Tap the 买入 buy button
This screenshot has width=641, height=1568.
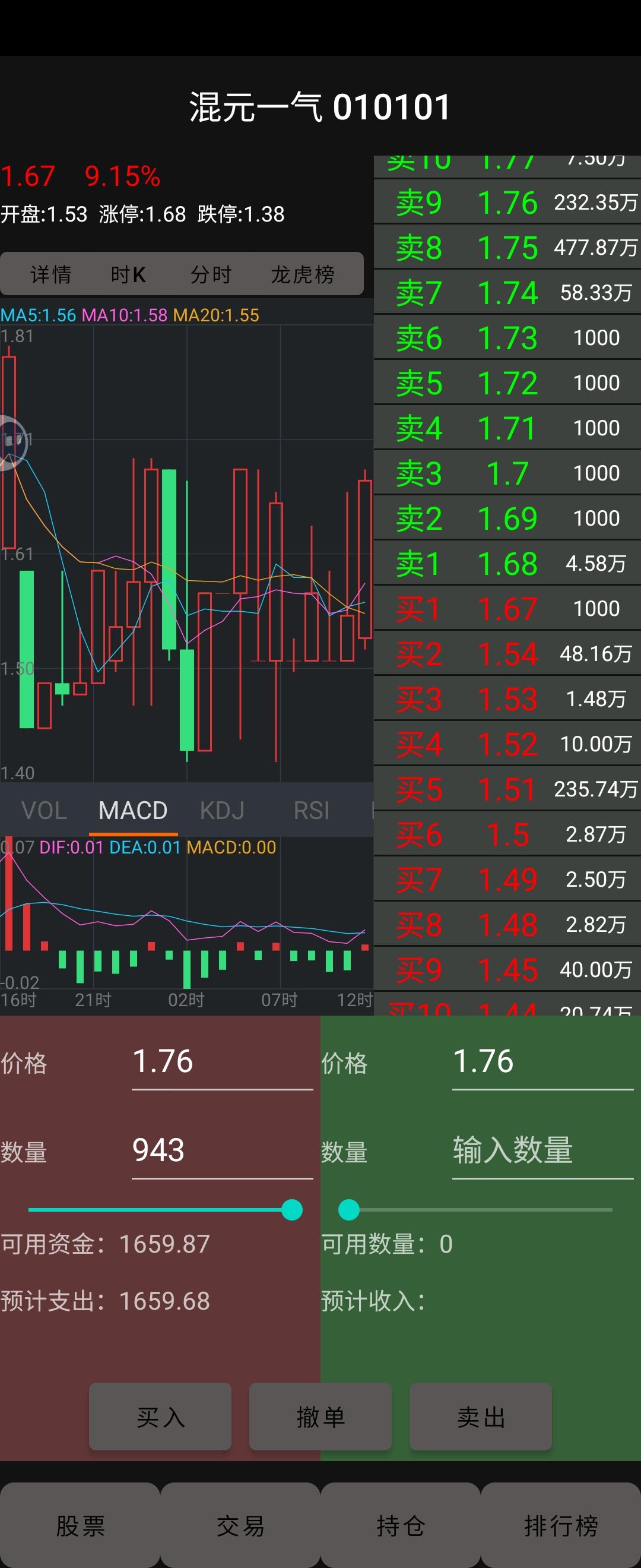pos(160,1417)
